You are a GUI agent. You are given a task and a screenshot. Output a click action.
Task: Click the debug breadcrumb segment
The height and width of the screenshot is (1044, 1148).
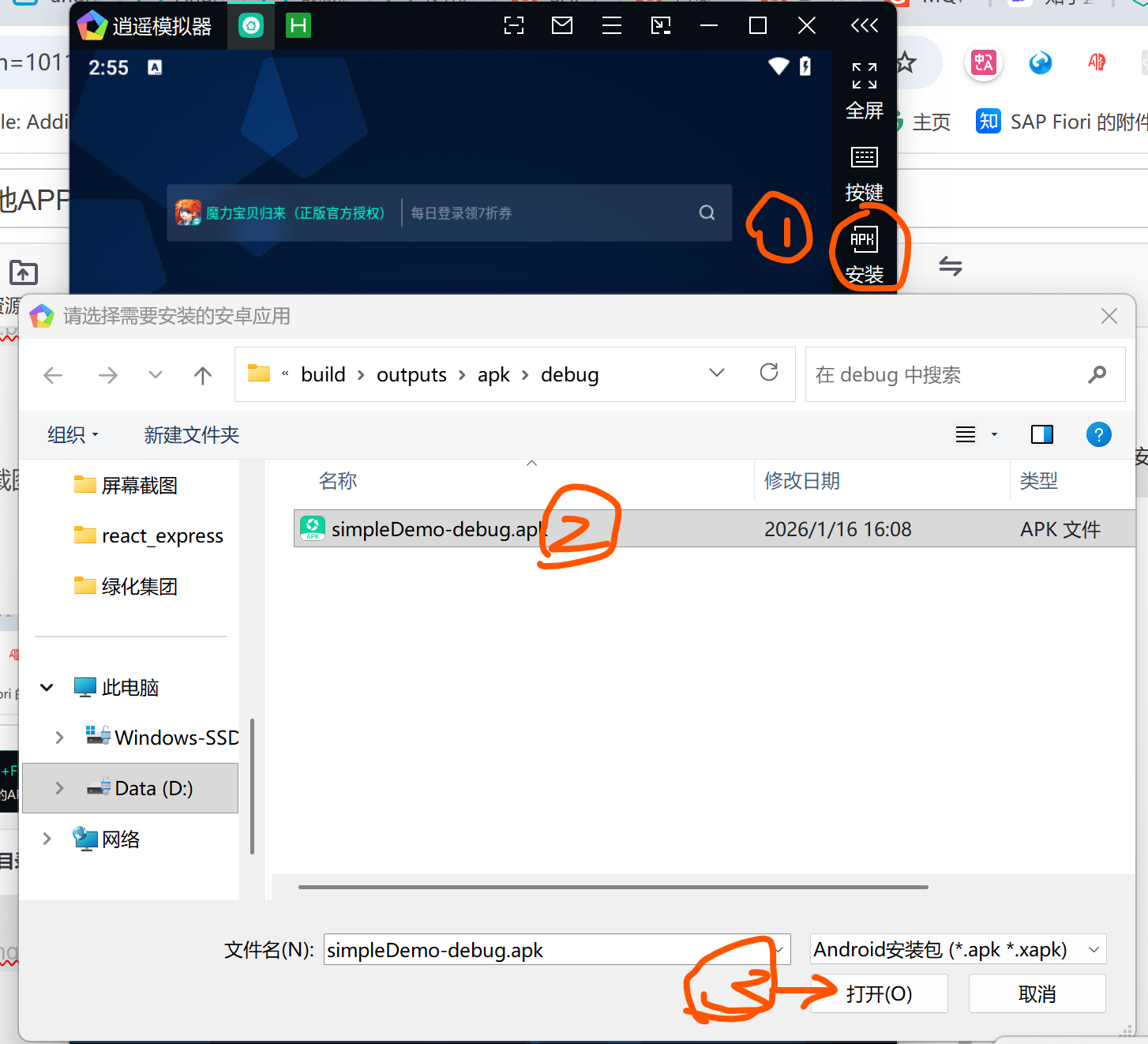point(569,374)
